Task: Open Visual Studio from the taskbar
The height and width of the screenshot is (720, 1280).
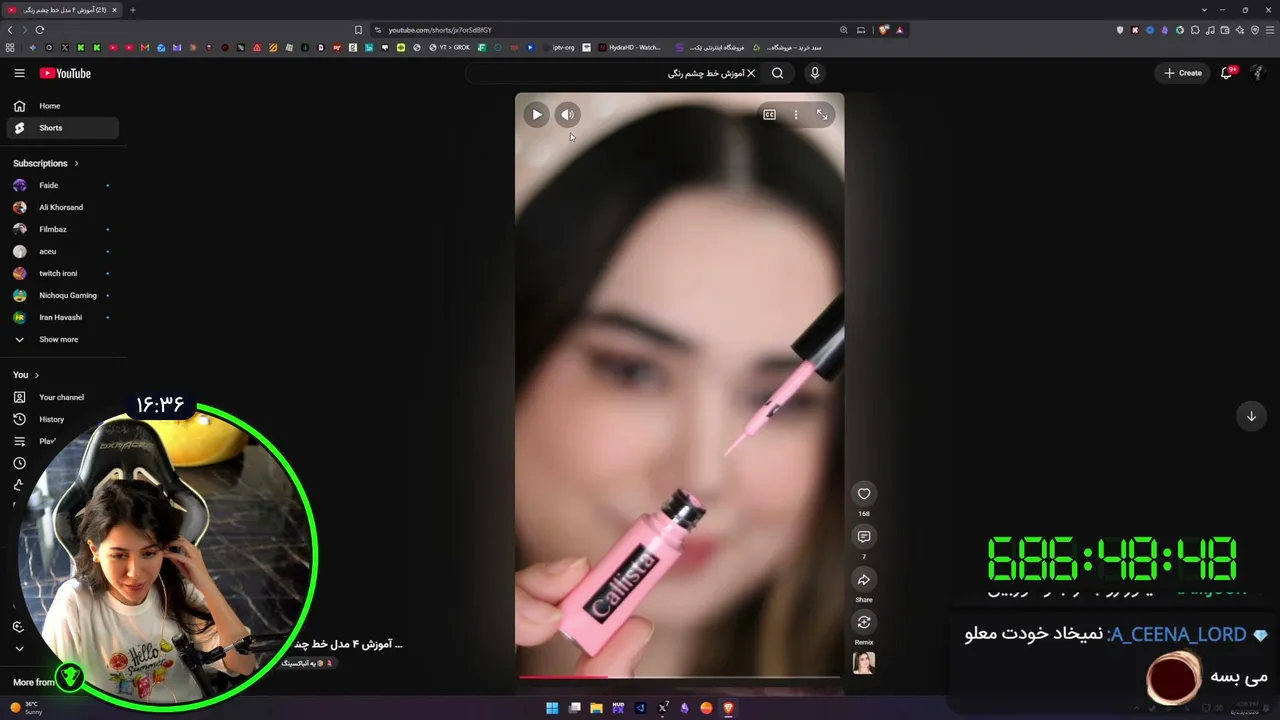Action: pyautogui.click(x=640, y=708)
